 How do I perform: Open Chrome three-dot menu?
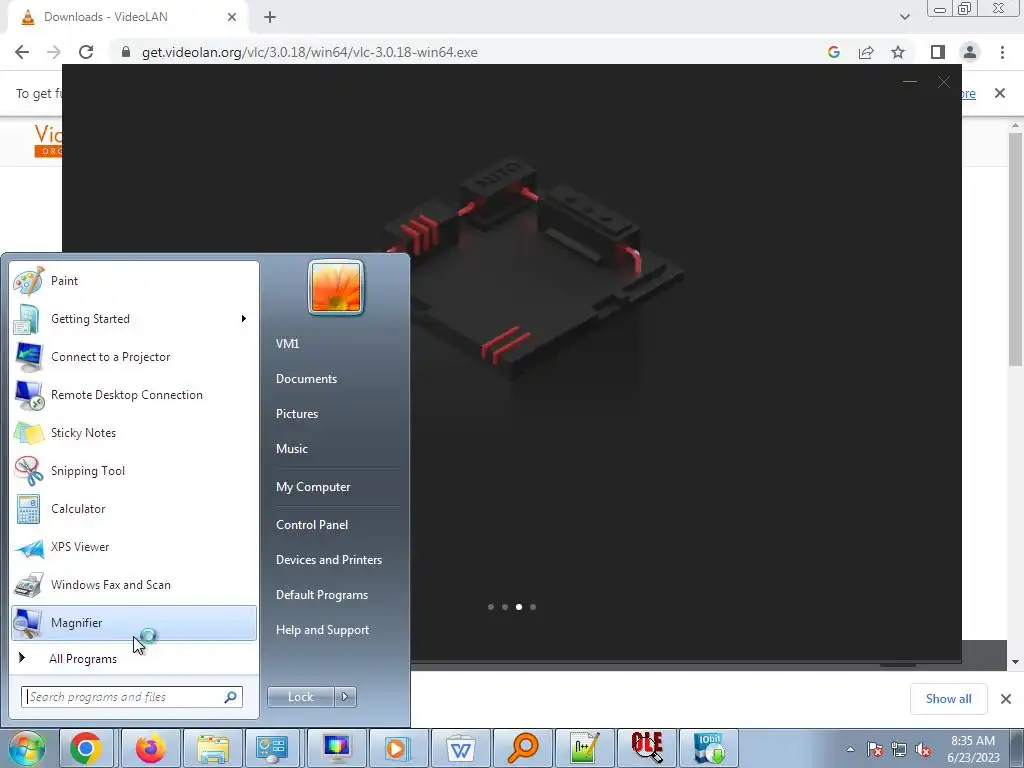[1002, 52]
